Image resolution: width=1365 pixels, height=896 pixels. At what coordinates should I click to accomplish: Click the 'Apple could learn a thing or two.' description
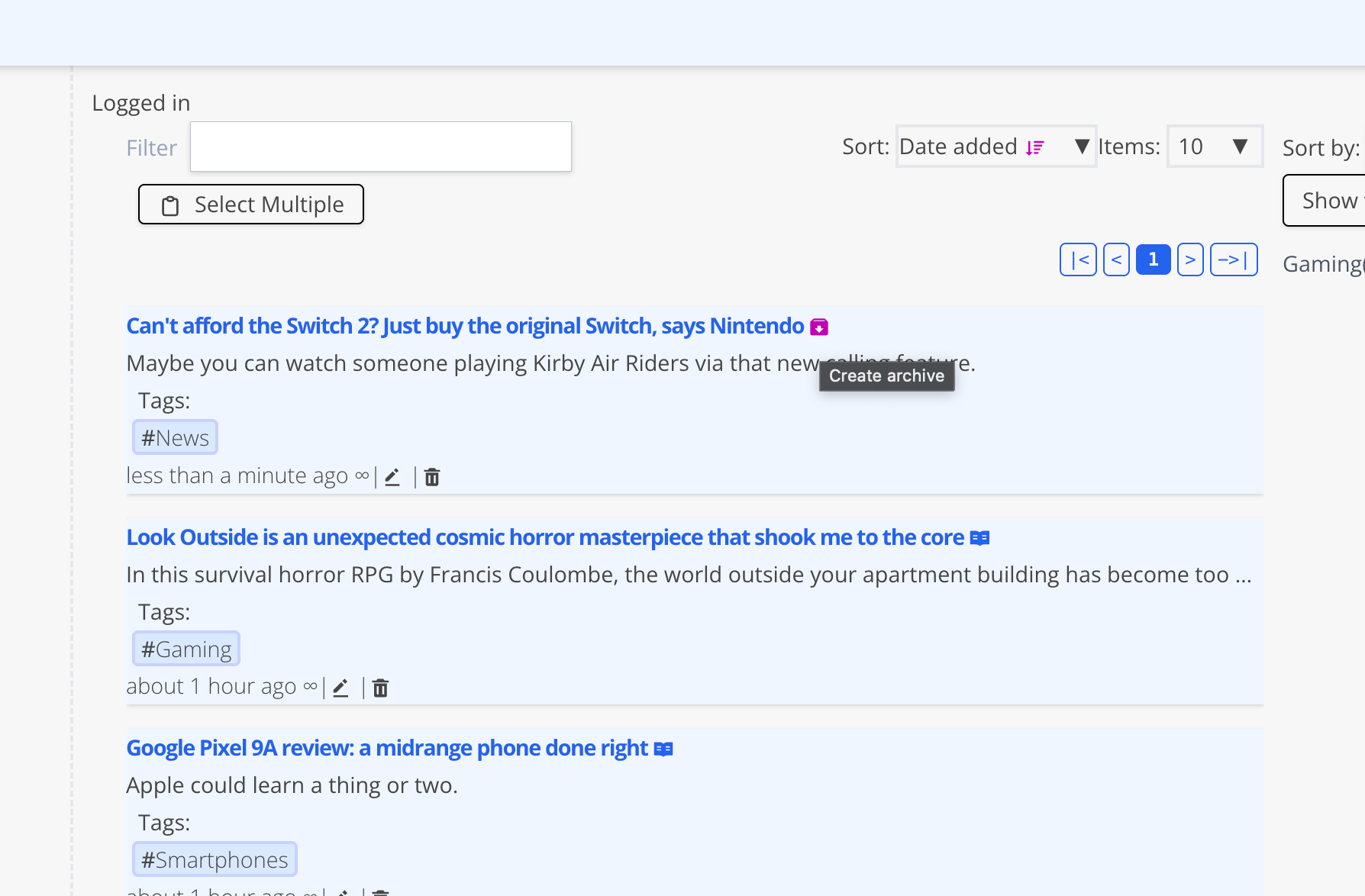[292, 785]
